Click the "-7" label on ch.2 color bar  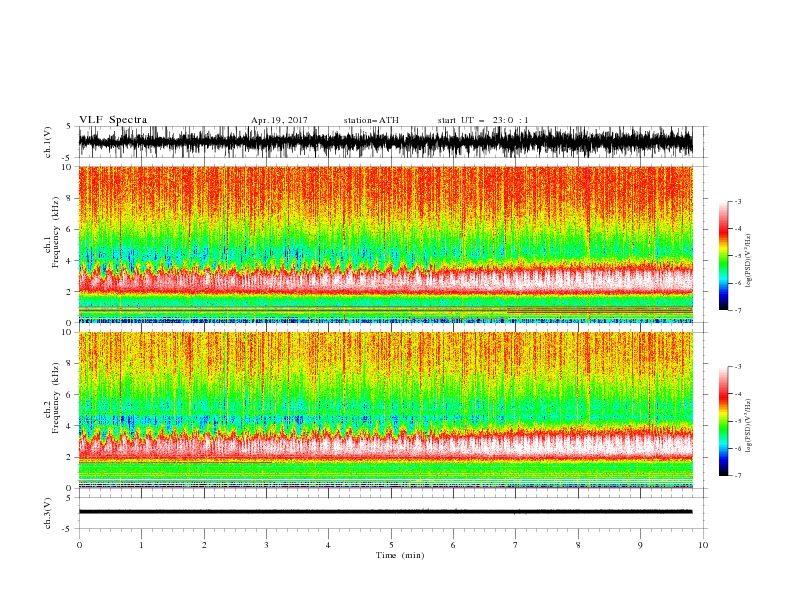pos(737,476)
